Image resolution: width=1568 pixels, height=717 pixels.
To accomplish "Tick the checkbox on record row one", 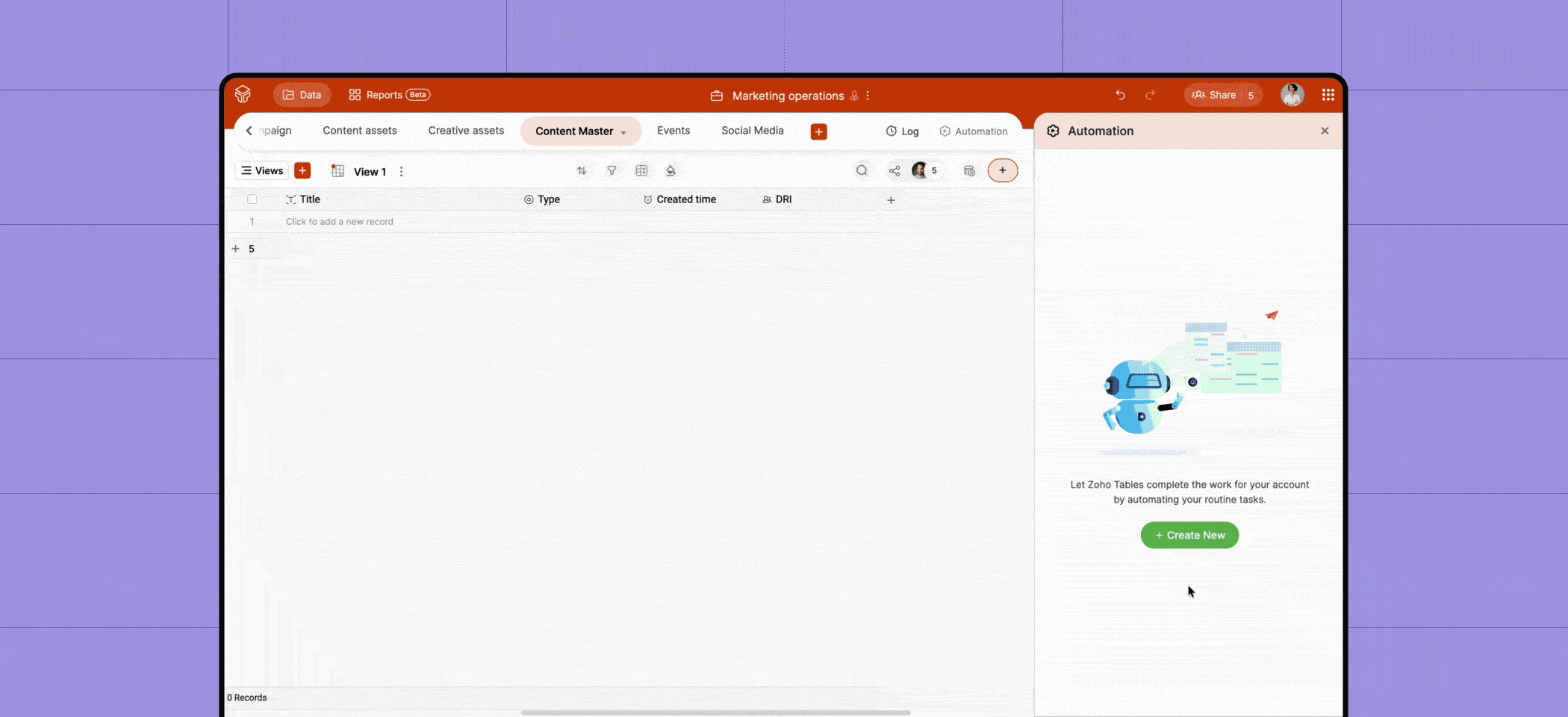I will coord(252,221).
